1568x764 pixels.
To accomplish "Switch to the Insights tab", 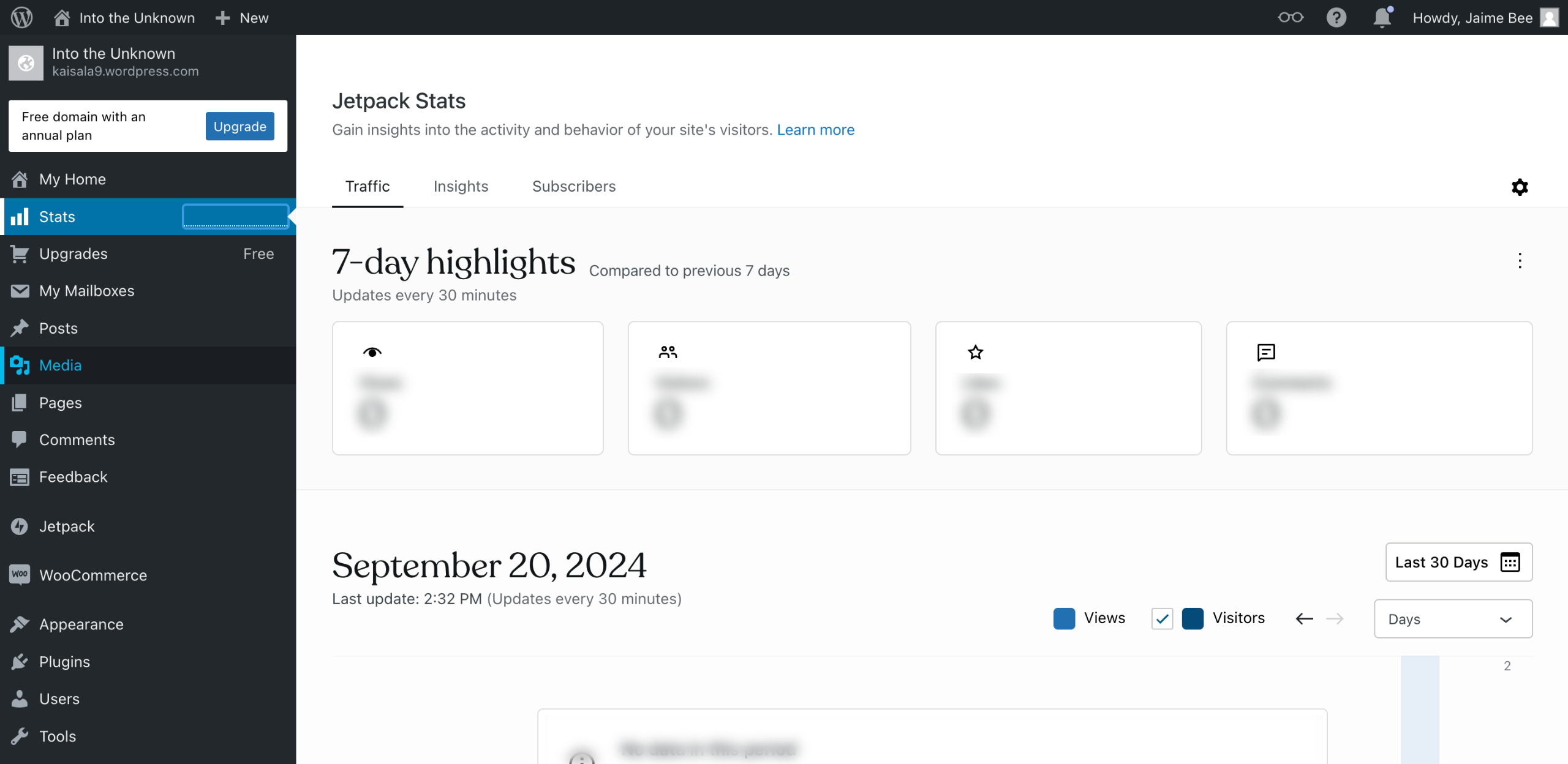I will pyautogui.click(x=461, y=186).
